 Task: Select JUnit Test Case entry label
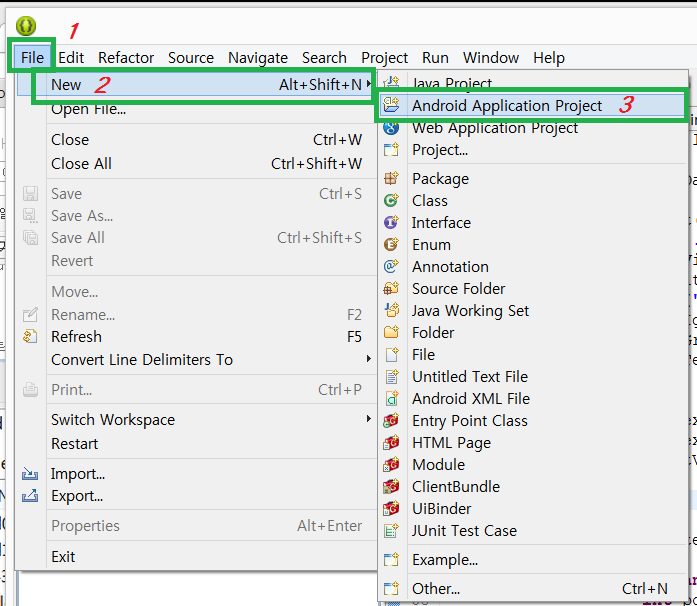464,530
